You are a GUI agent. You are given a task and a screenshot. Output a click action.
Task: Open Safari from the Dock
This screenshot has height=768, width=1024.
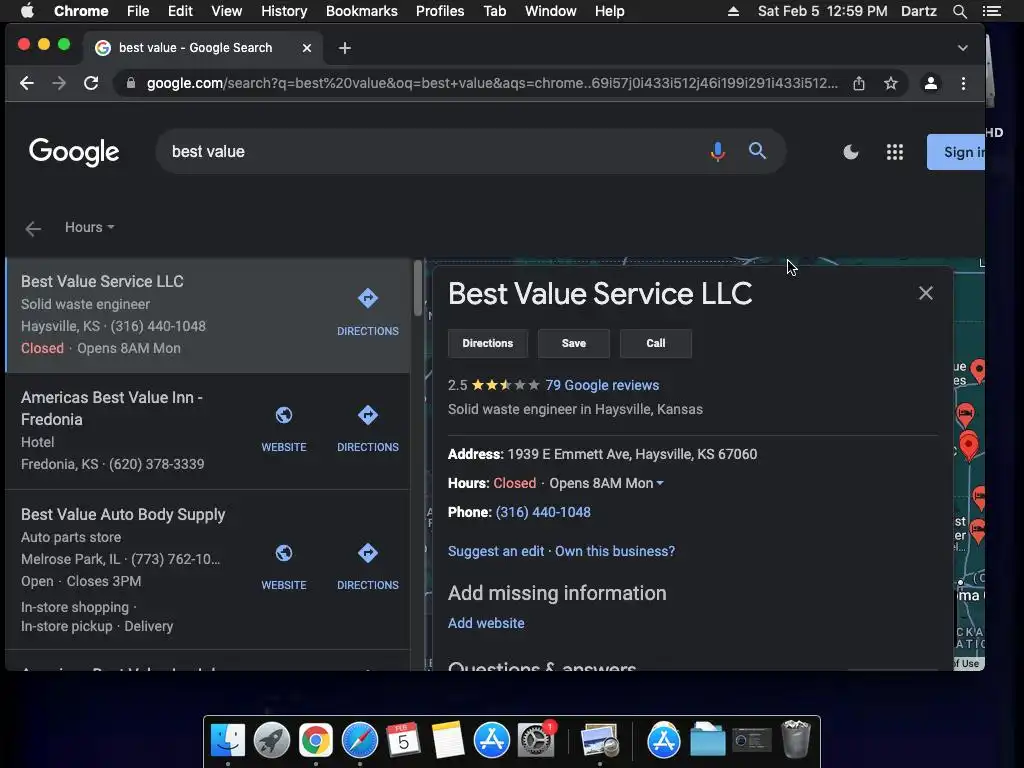point(360,741)
